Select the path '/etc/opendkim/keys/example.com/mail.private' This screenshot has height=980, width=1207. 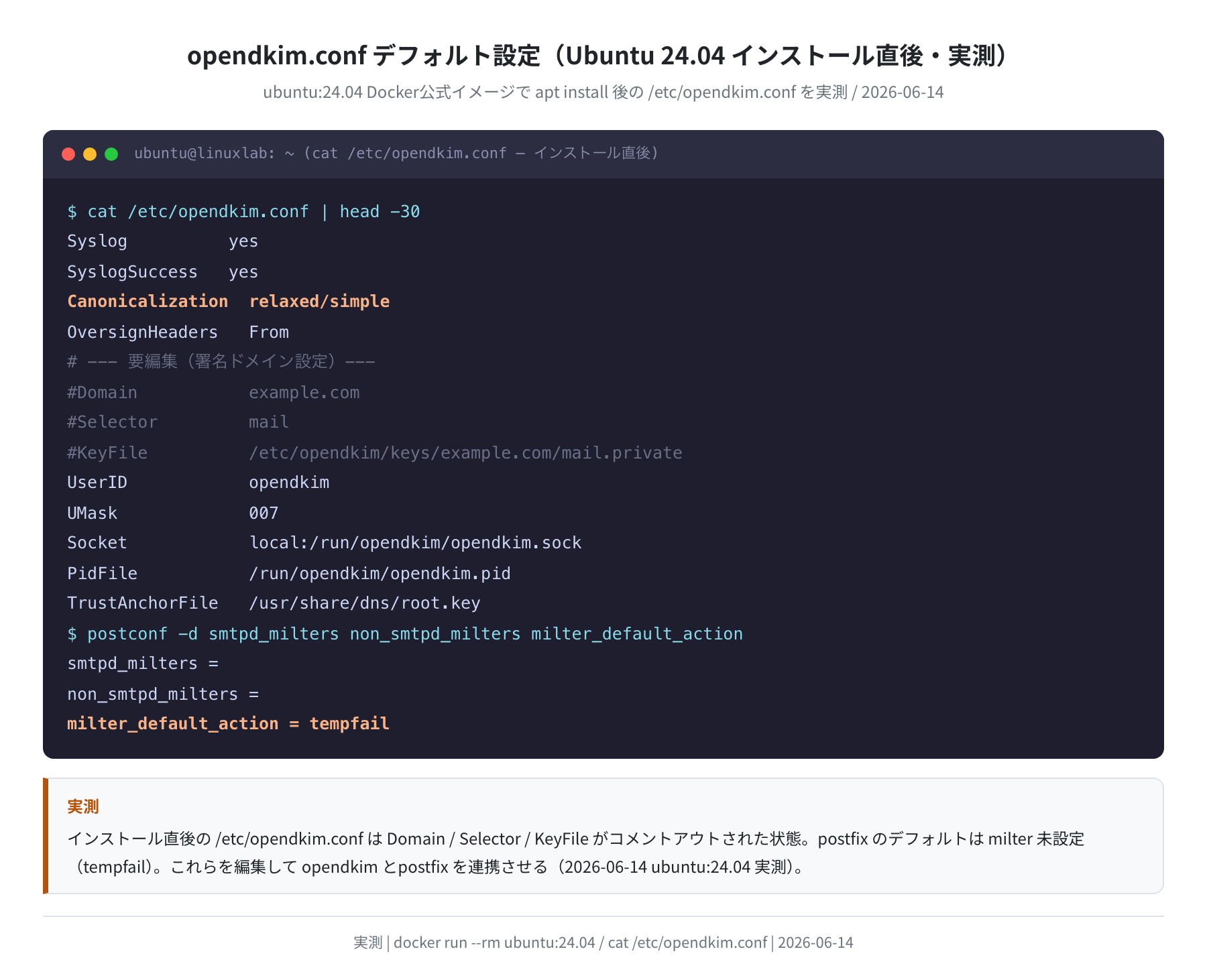[465, 453]
